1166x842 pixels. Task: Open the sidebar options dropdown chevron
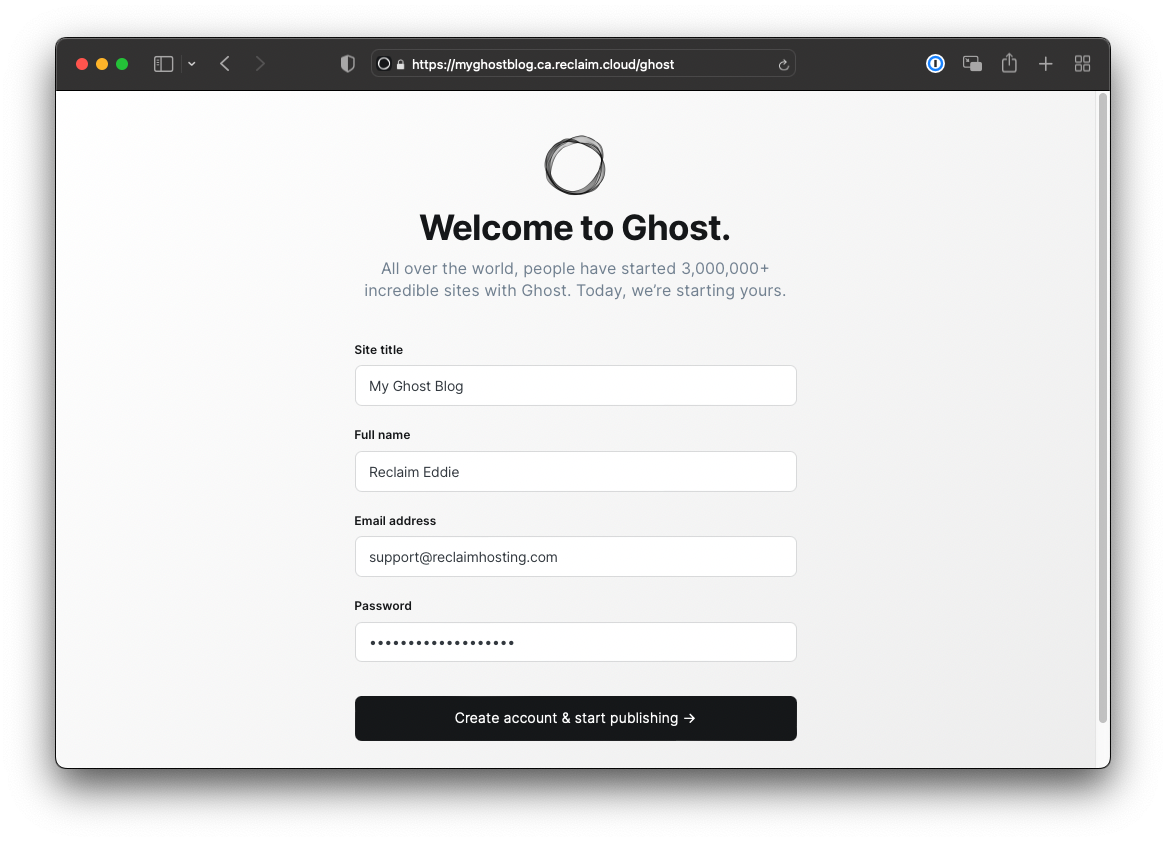(192, 64)
